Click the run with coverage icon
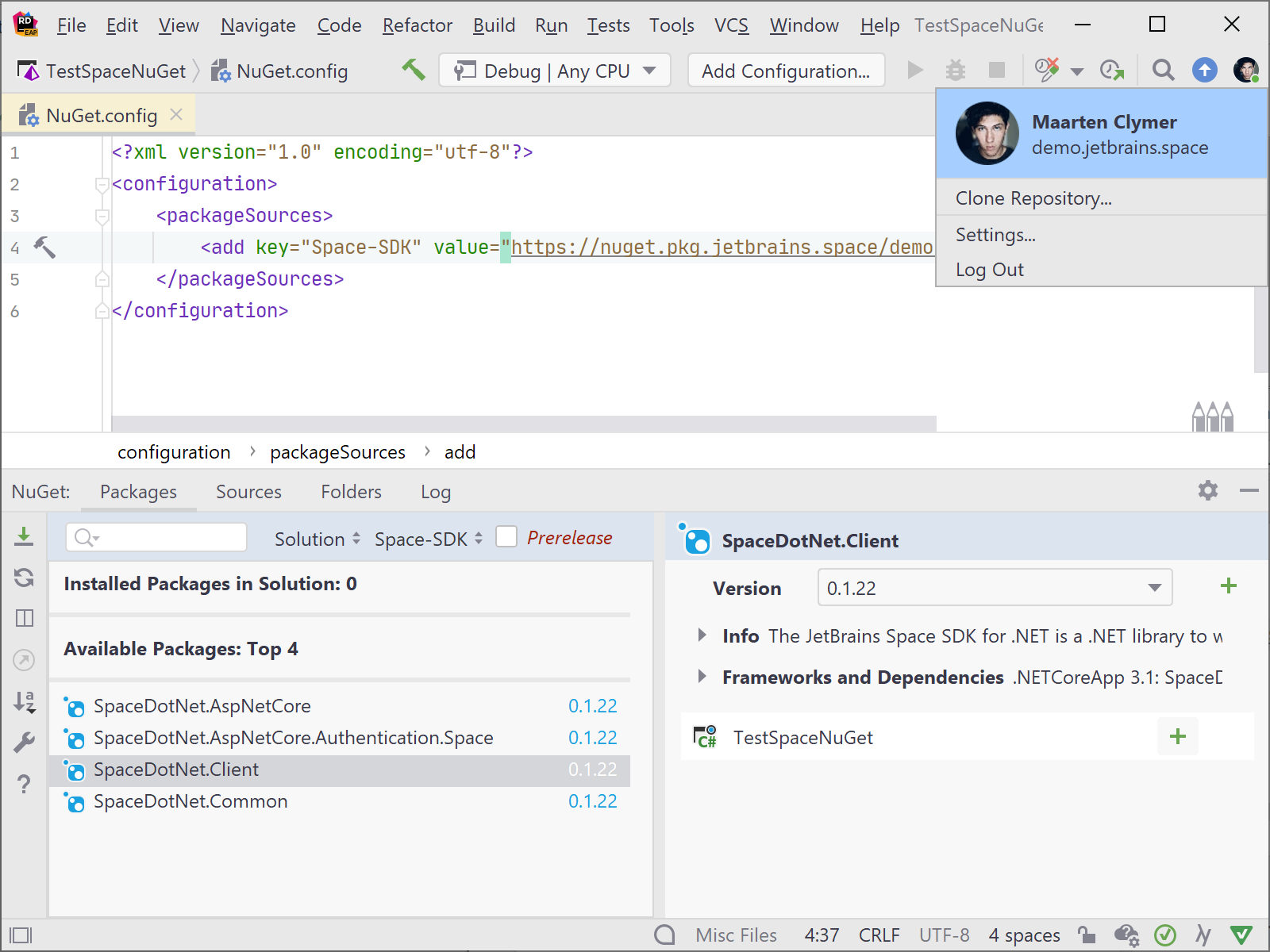This screenshot has height=952, width=1270. [1047, 70]
